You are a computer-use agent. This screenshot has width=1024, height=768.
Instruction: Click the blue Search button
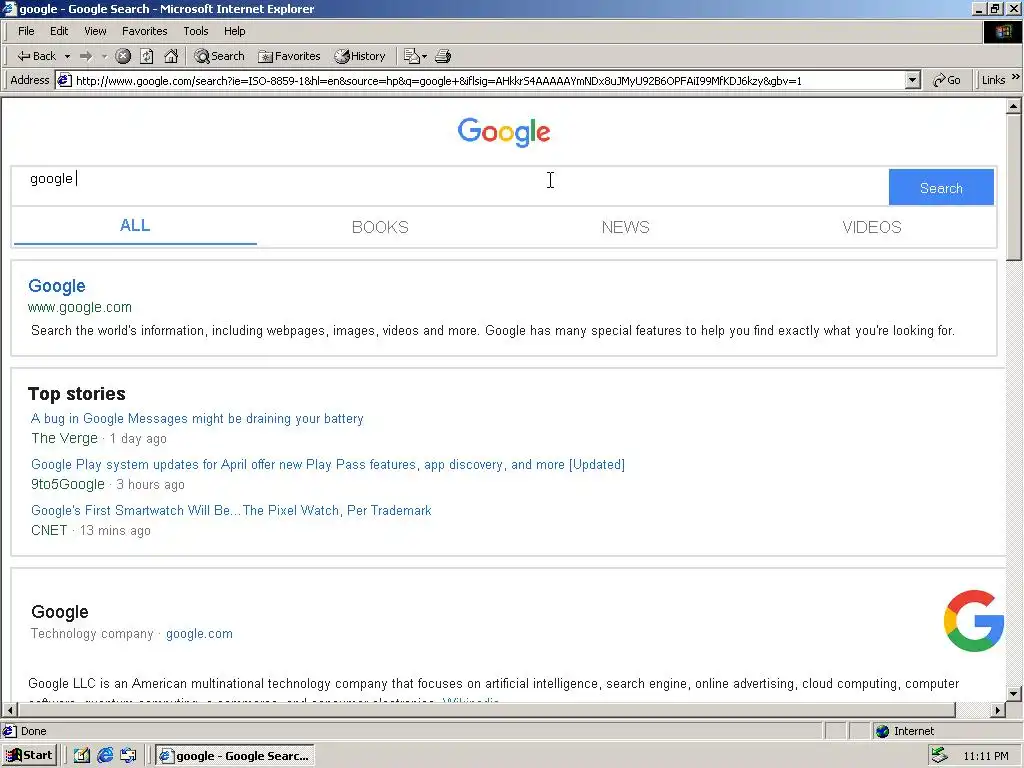tap(941, 187)
